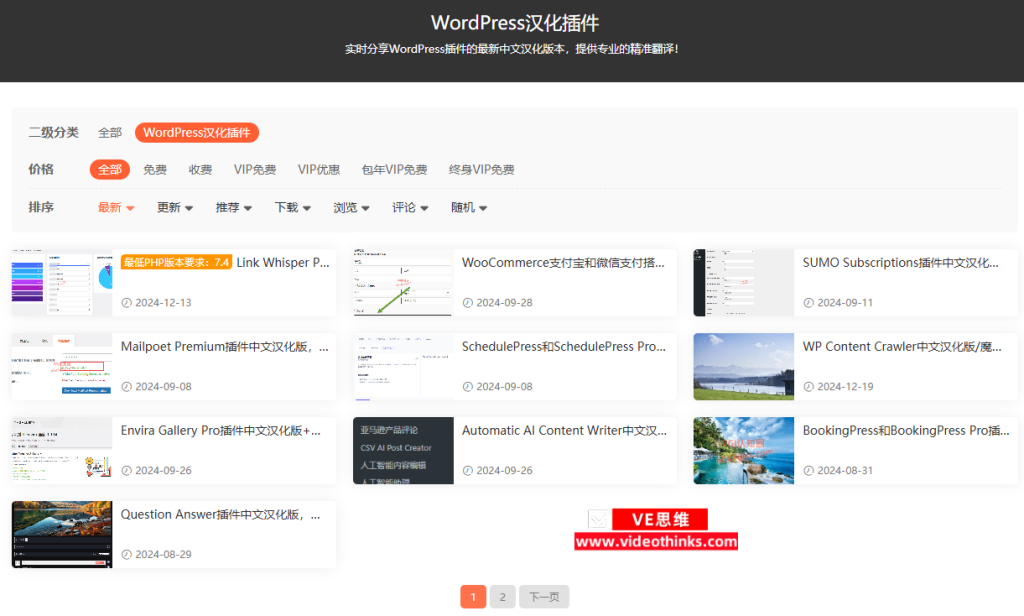This screenshot has width=1024, height=616.
Task: Click the 最低PHP版本要求: 7.4 badge
Action: [176, 263]
